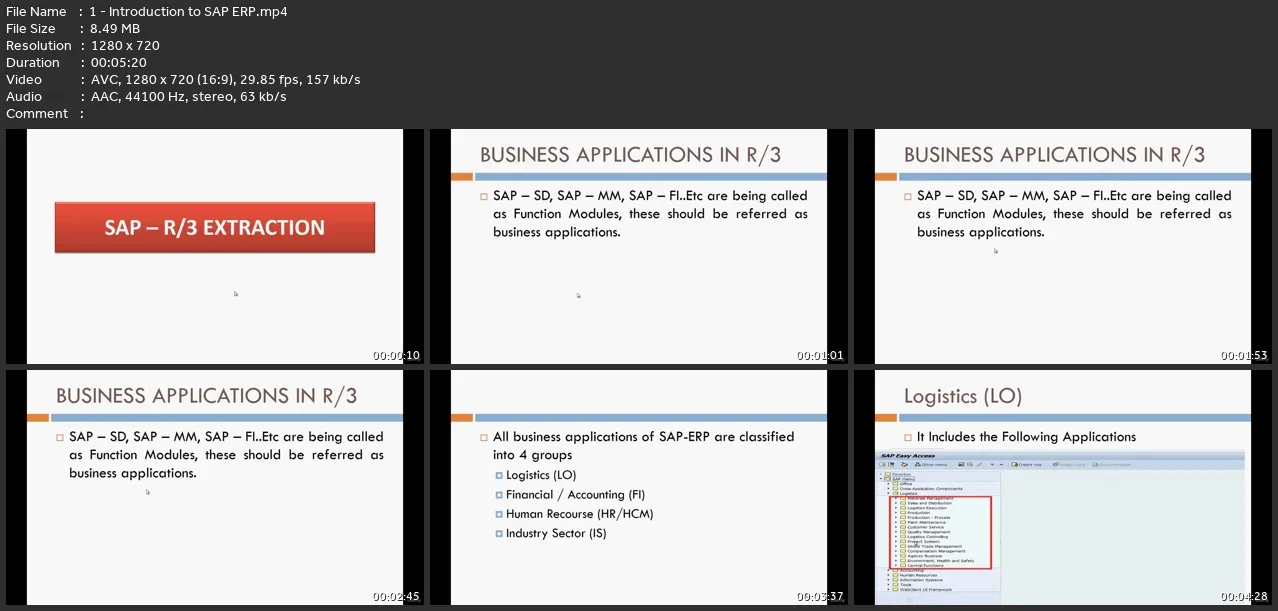Click 'It Includes the Following Applications' text
The height and width of the screenshot is (611, 1278).
click(1026, 437)
